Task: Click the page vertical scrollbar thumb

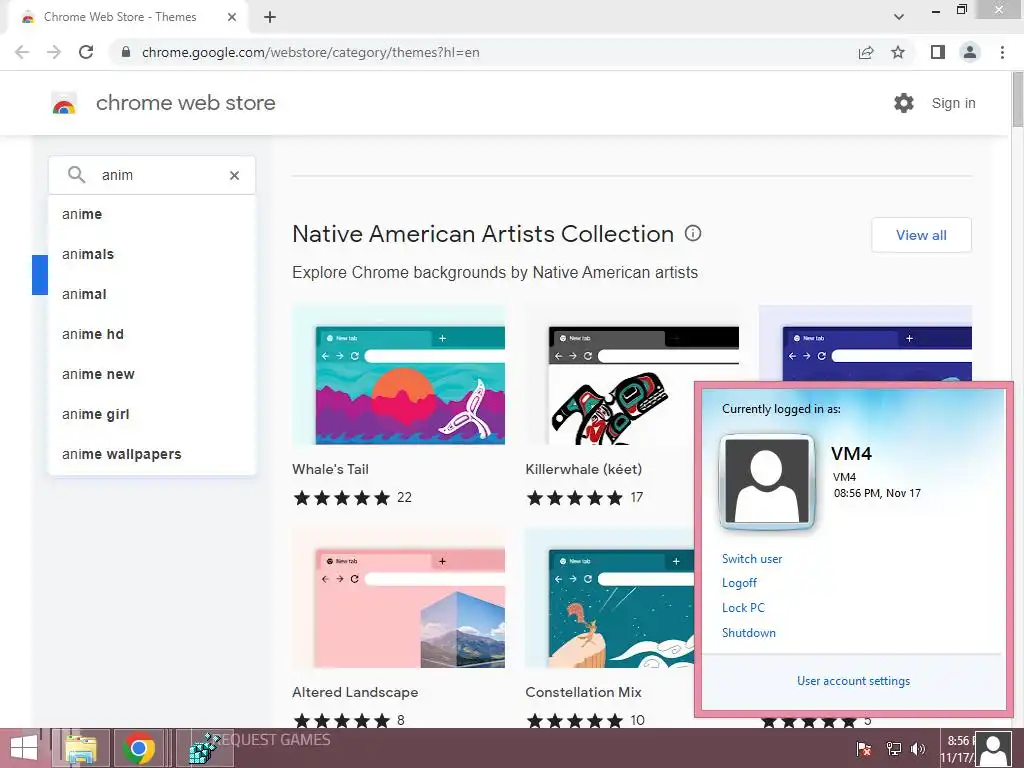Action: point(1017,99)
